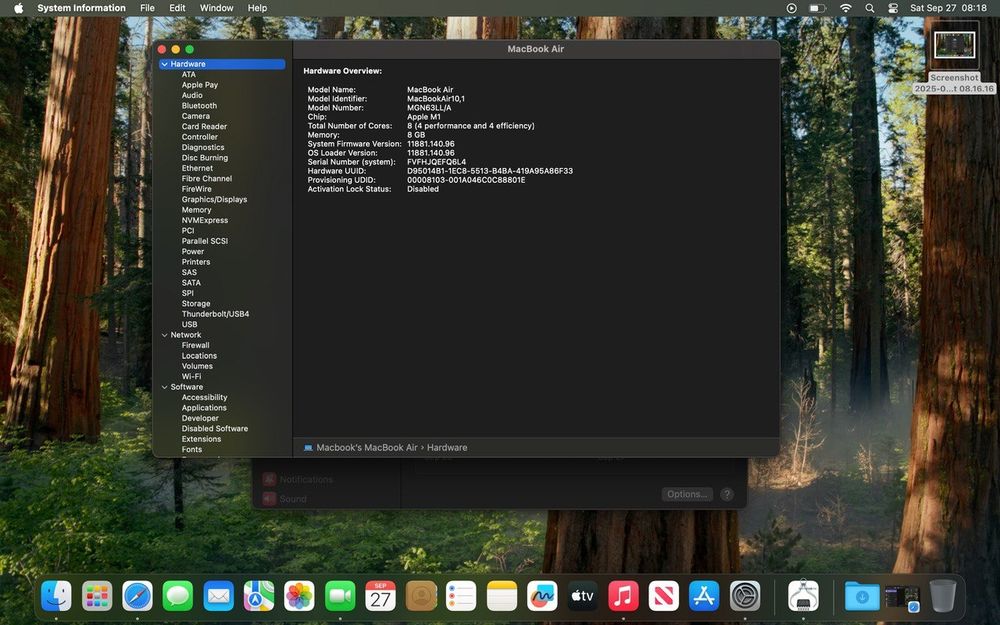Viewport: 1000px width, 625px height.
Task: Select the Screenshot file thumbnail on desktop
Action: (954, 47)
